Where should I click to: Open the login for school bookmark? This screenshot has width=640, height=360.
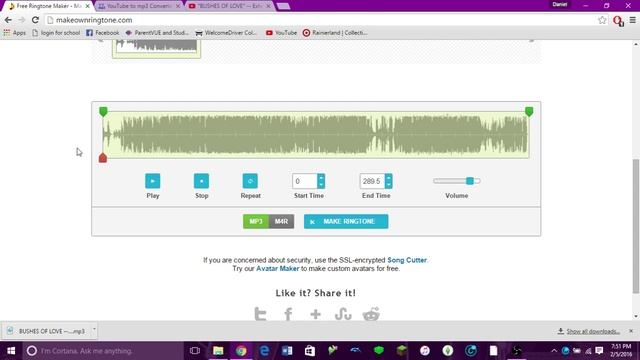[x=56, y=33]
